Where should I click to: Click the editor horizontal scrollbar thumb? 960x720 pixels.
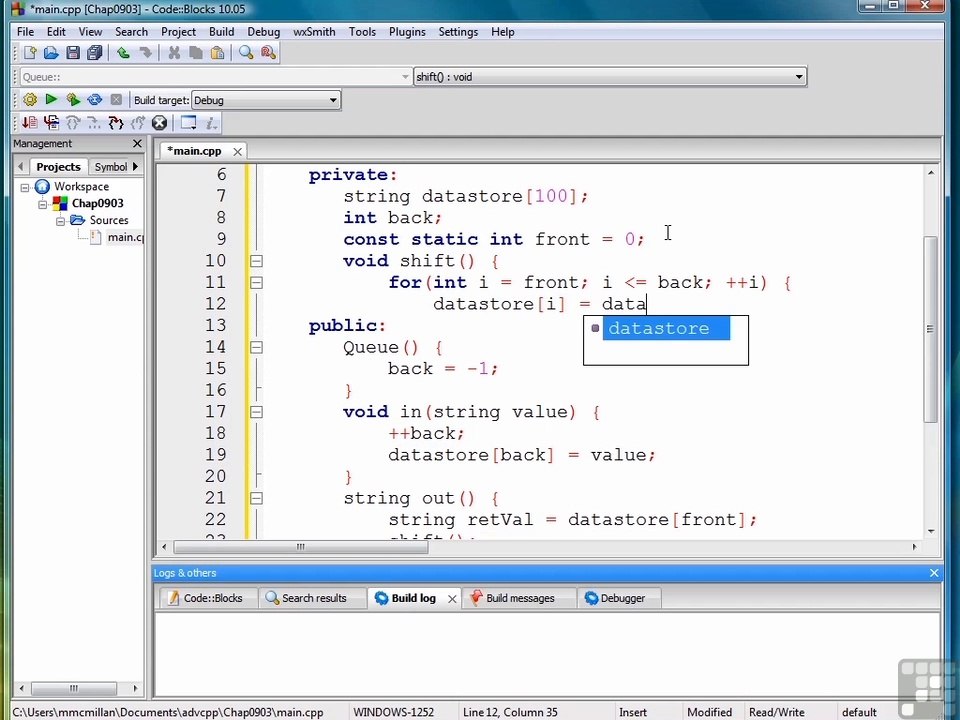point(301,547)
